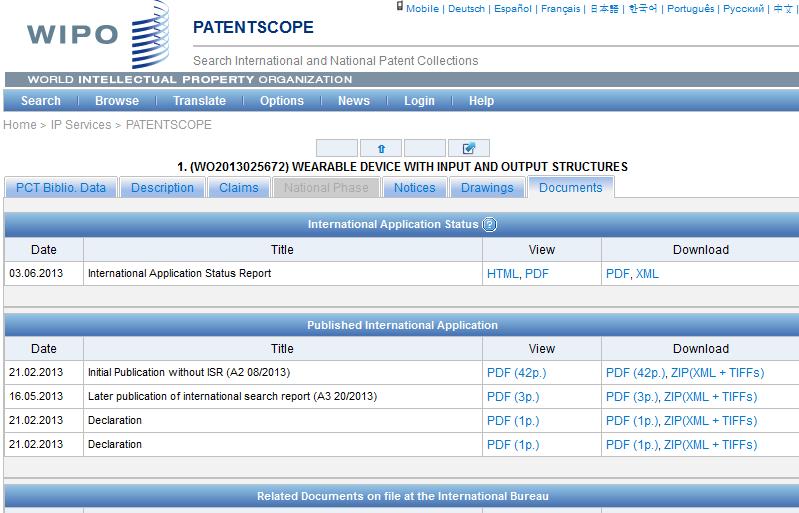Image resolution: width=799 pixels, height=513 pixels.
Task: View Initial Publication PDF (42p.)
Action: (x=517, y=373)
